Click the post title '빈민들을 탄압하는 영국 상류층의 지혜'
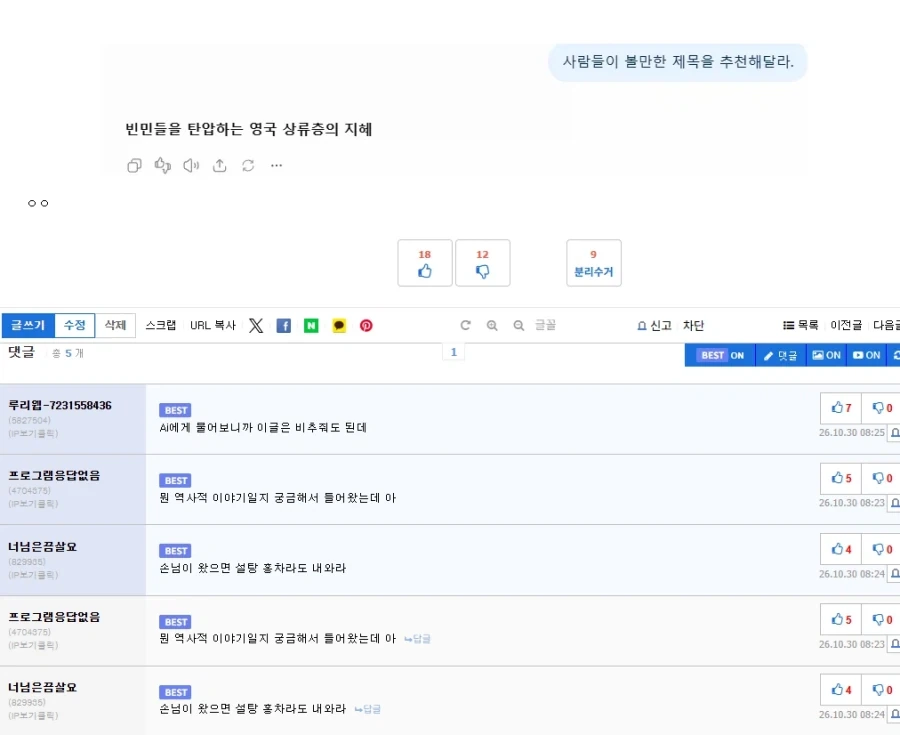The height and width of the screenshot is (735, 900). [249, 129]
